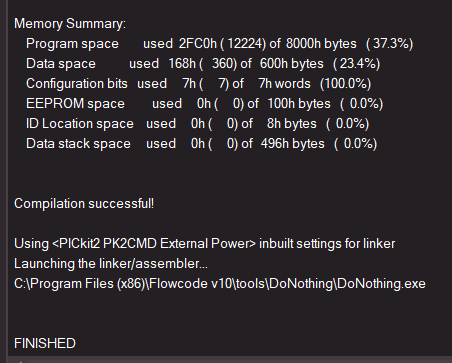Click the 'FINISHED' status line

(45, 344)
